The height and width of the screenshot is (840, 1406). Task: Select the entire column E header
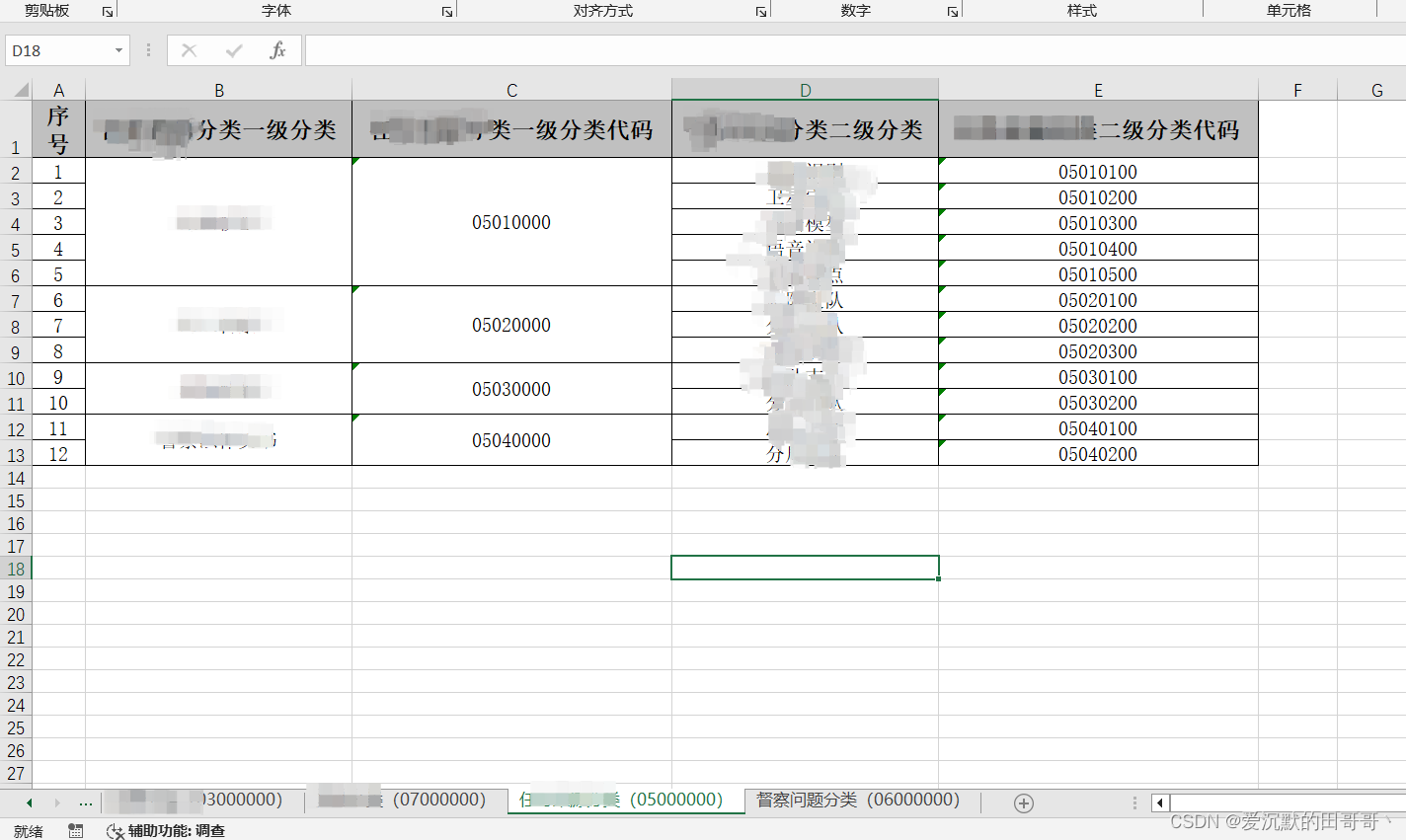(x=1098, y=89)
